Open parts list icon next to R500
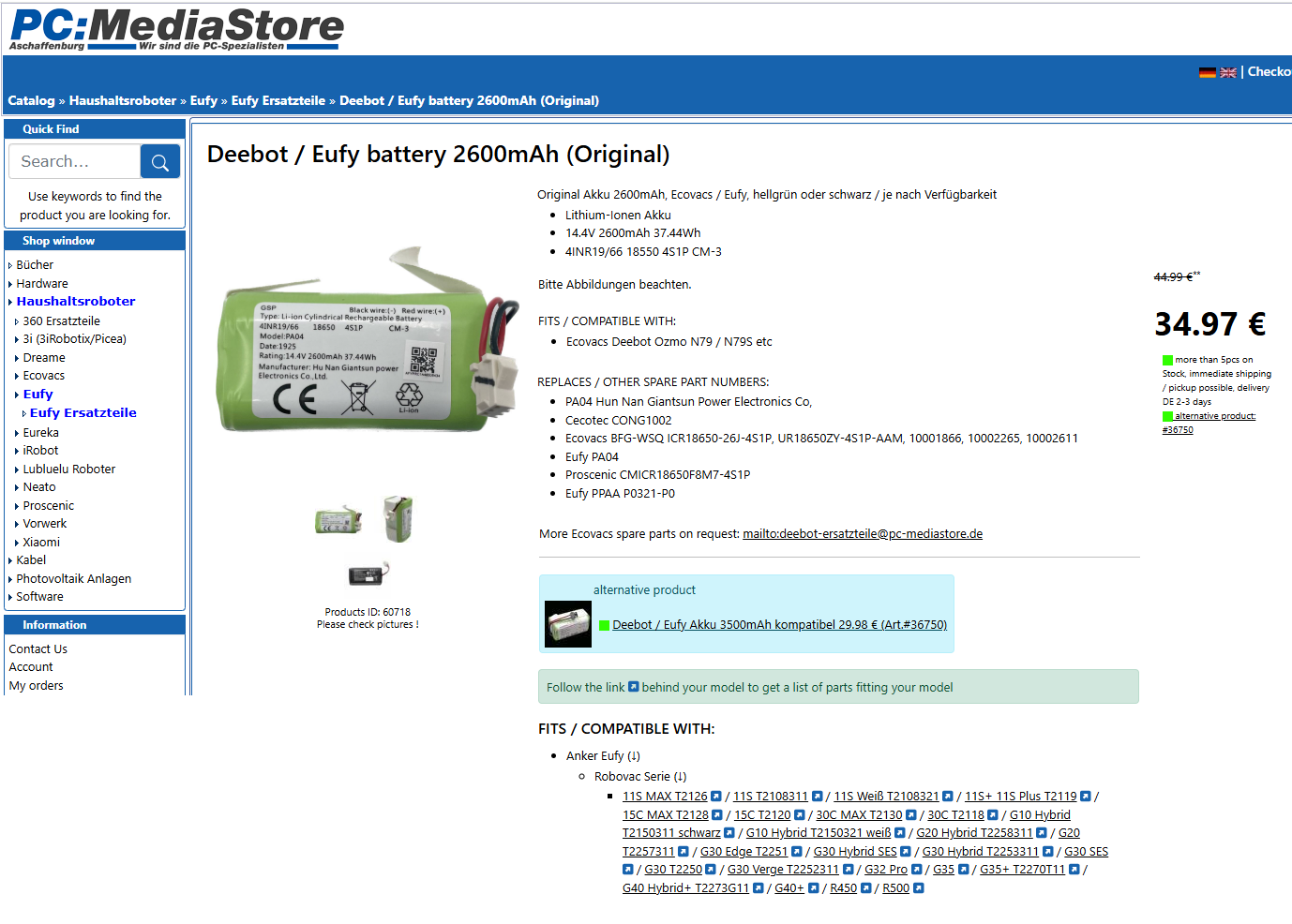 click(x=919, y=888)
